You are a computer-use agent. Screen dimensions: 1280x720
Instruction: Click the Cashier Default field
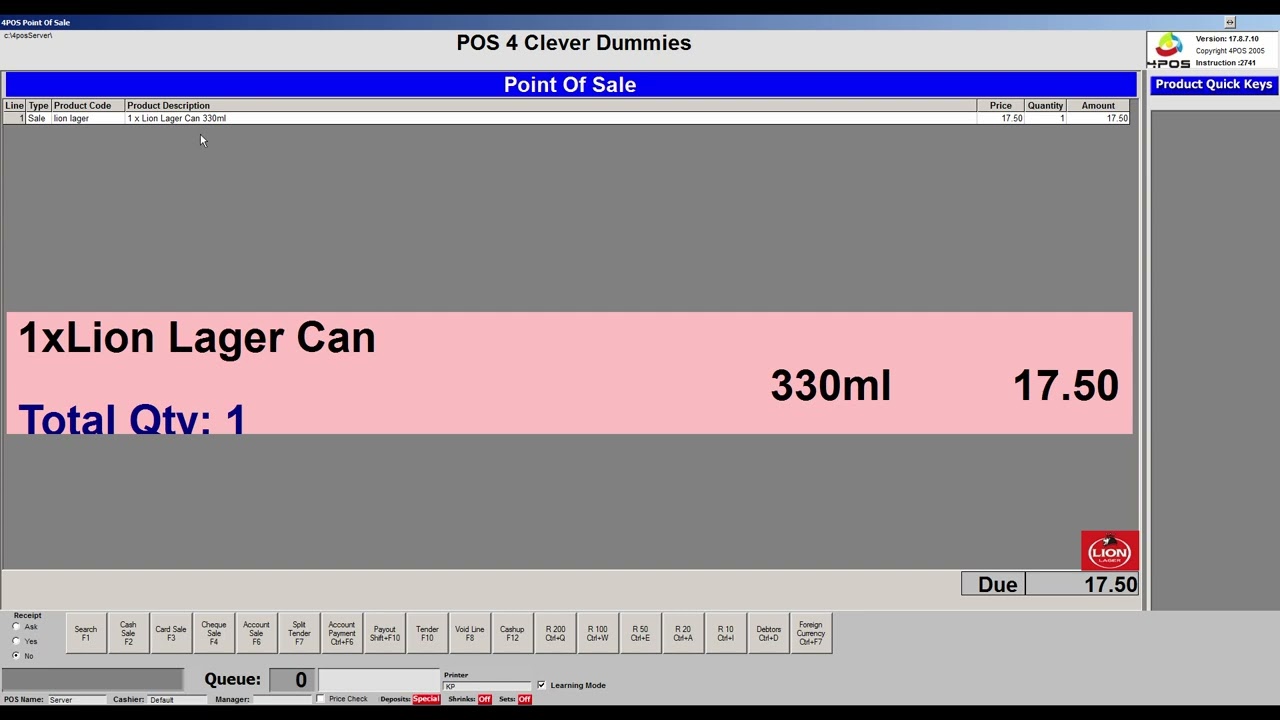click(x=177, y=700)
